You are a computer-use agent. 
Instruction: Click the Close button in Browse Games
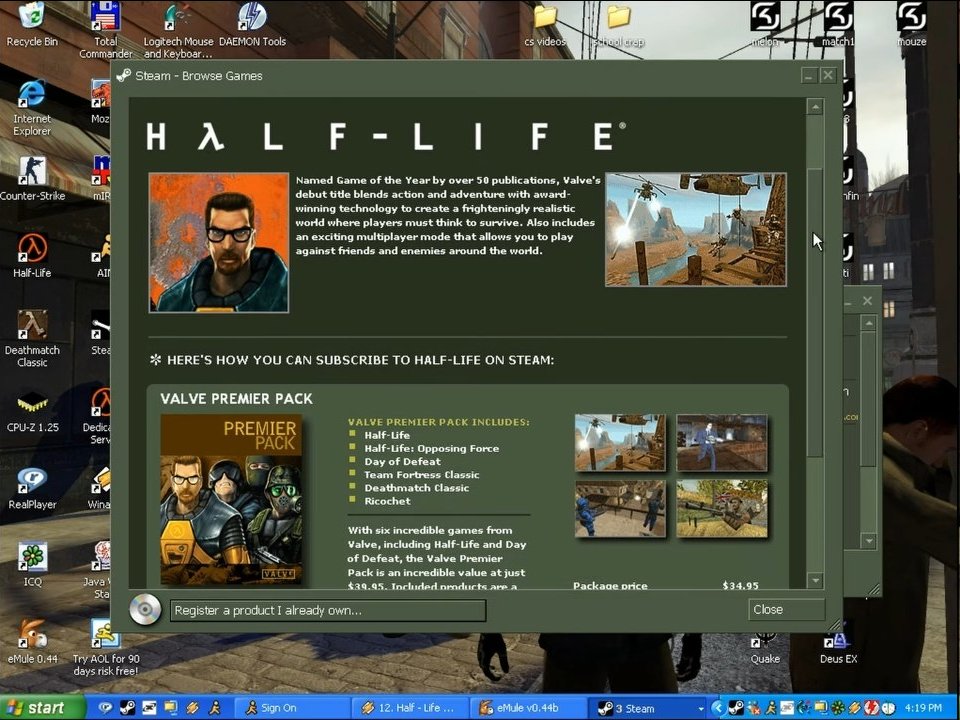(x=786, y=609)
